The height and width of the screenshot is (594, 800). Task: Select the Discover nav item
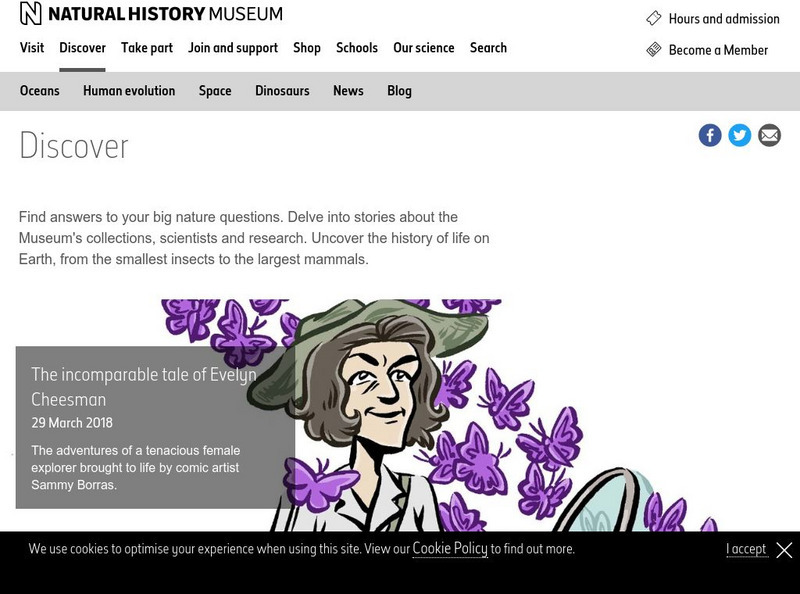tap(82, 47)
